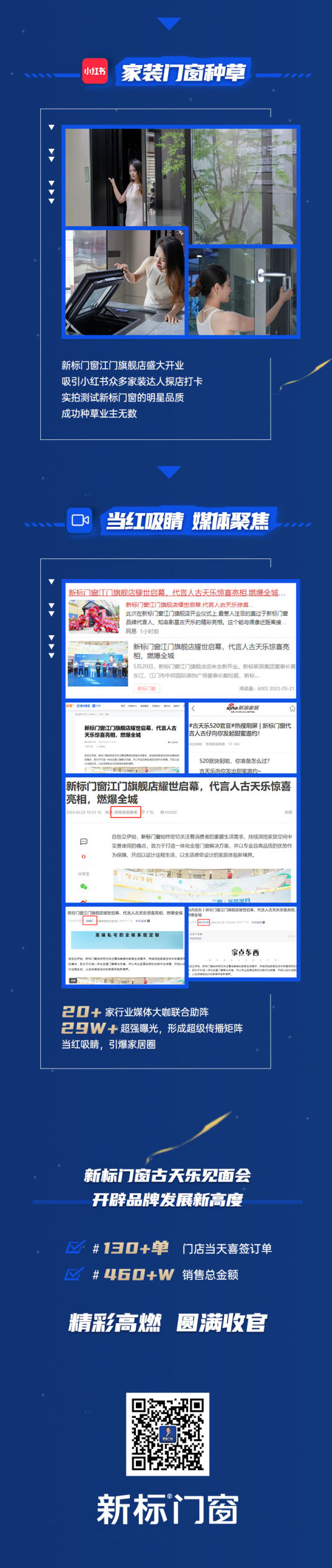This screenshot has width=332, height=1568.
Task: Click the sina 新浪家居 logo
Action: pyautogui.click(x=243, y=708)
